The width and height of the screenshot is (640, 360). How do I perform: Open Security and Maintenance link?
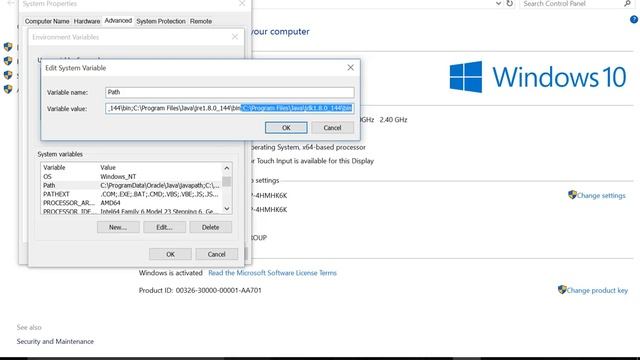click(55, 341)
